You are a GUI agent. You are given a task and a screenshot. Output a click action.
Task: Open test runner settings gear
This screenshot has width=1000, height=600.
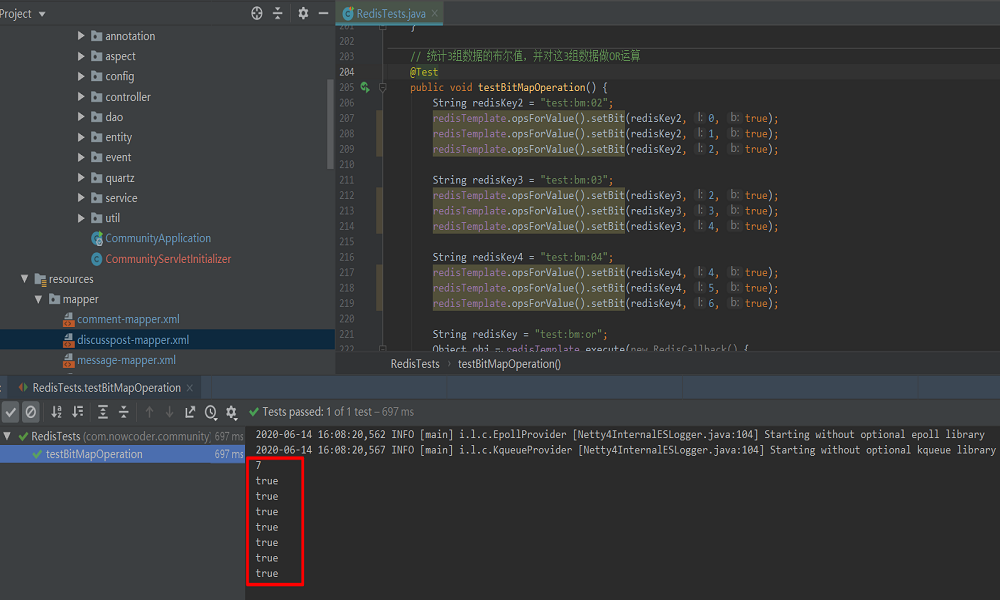tap(232, 413)
